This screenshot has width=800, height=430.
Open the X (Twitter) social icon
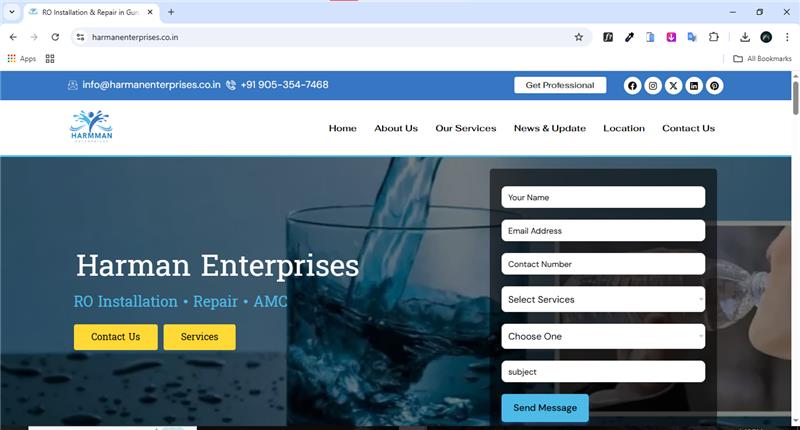(673, 86)
